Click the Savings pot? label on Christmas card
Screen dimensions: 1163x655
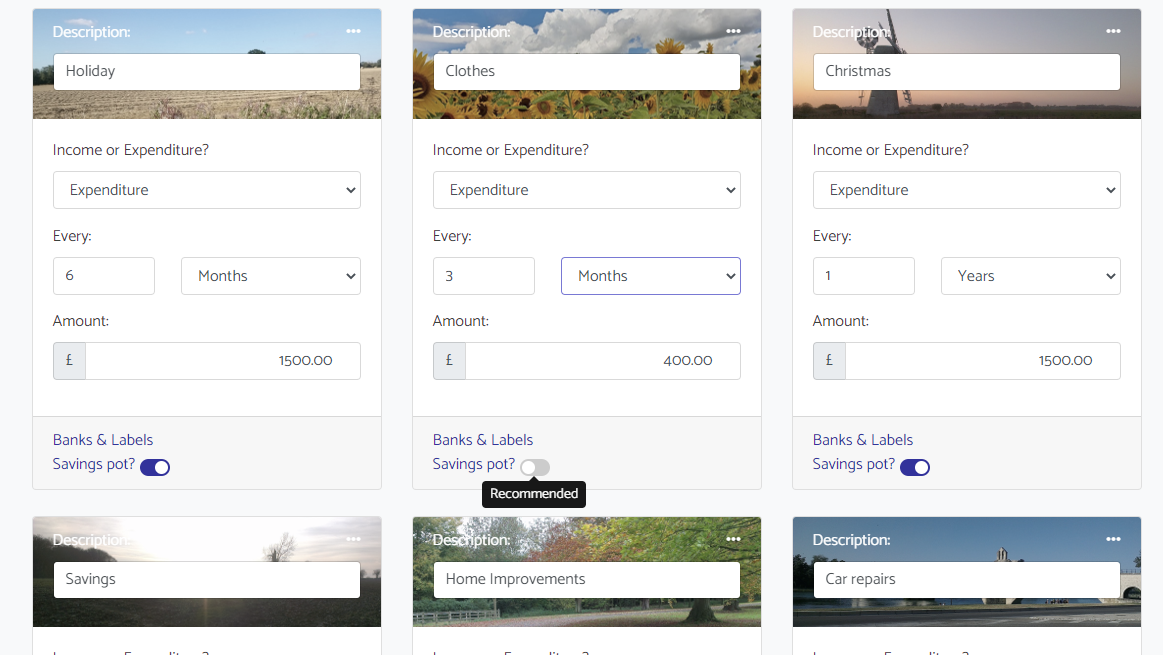pos(854,464)
